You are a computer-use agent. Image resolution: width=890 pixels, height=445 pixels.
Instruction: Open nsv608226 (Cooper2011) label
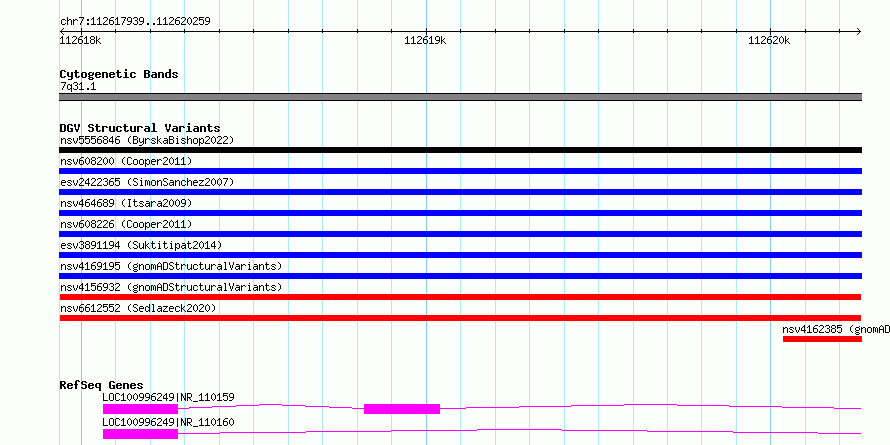click(x=126, y=224)
